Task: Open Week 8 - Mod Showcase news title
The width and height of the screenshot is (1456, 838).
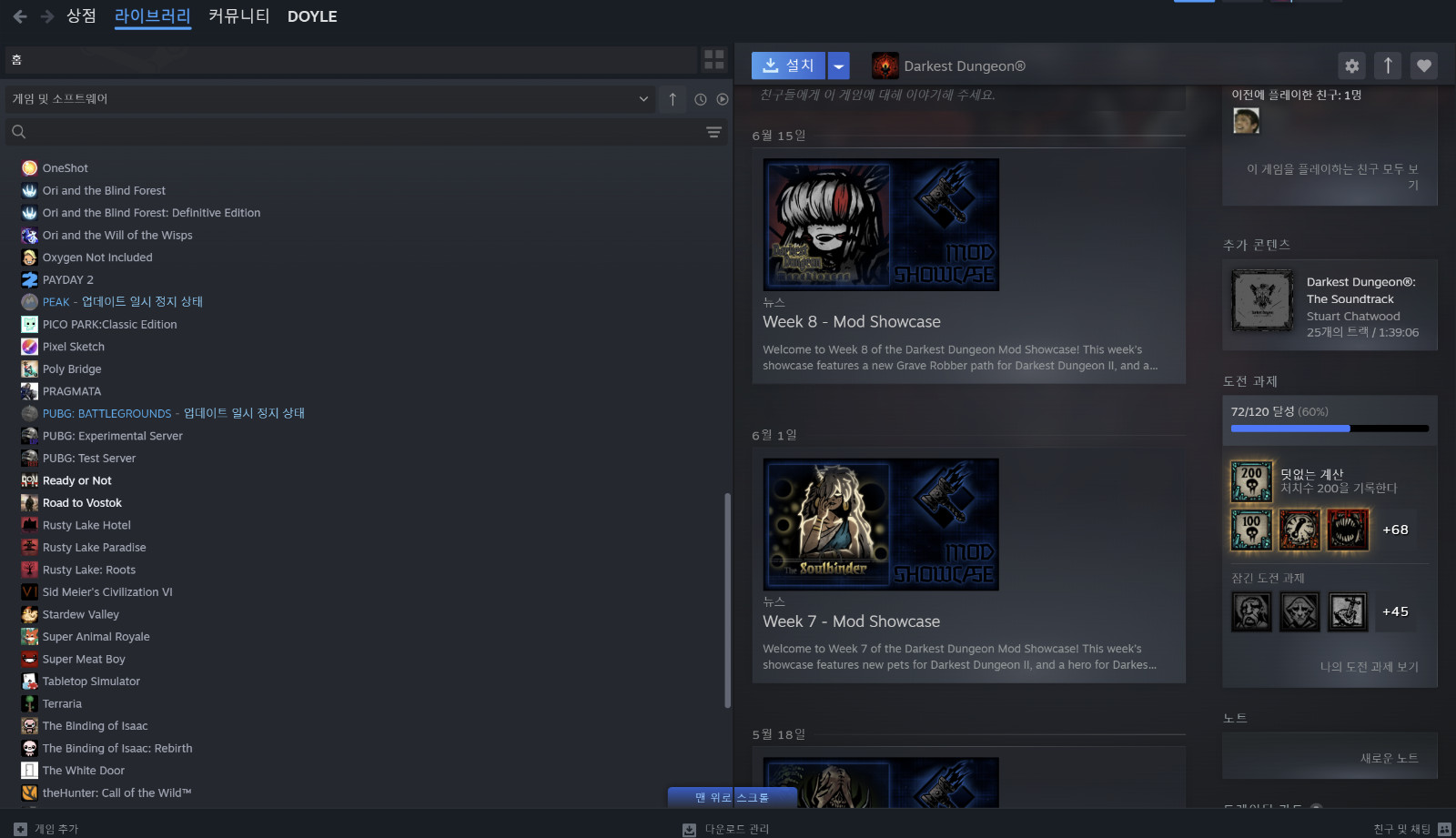Action: 852,322
